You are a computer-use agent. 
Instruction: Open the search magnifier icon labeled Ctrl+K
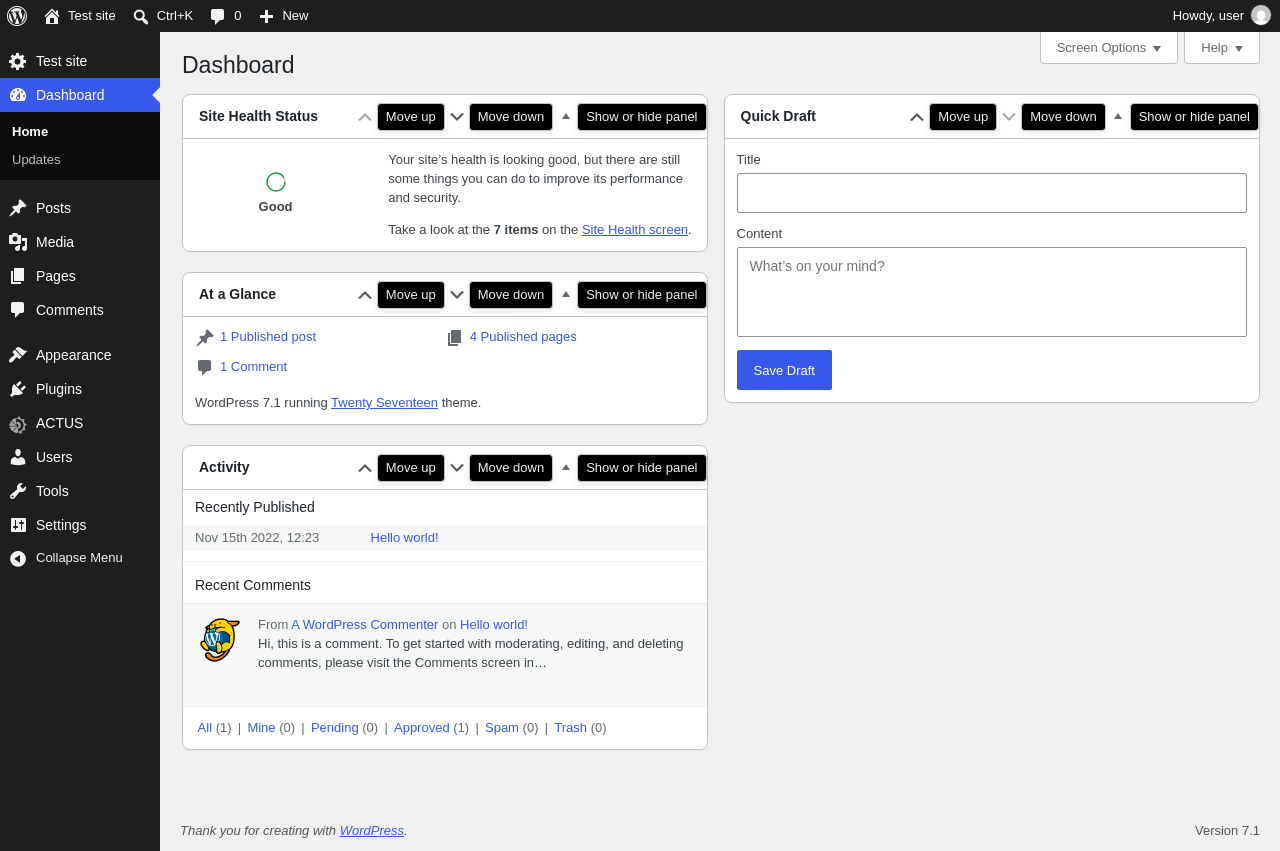click(x=141, y=16)
